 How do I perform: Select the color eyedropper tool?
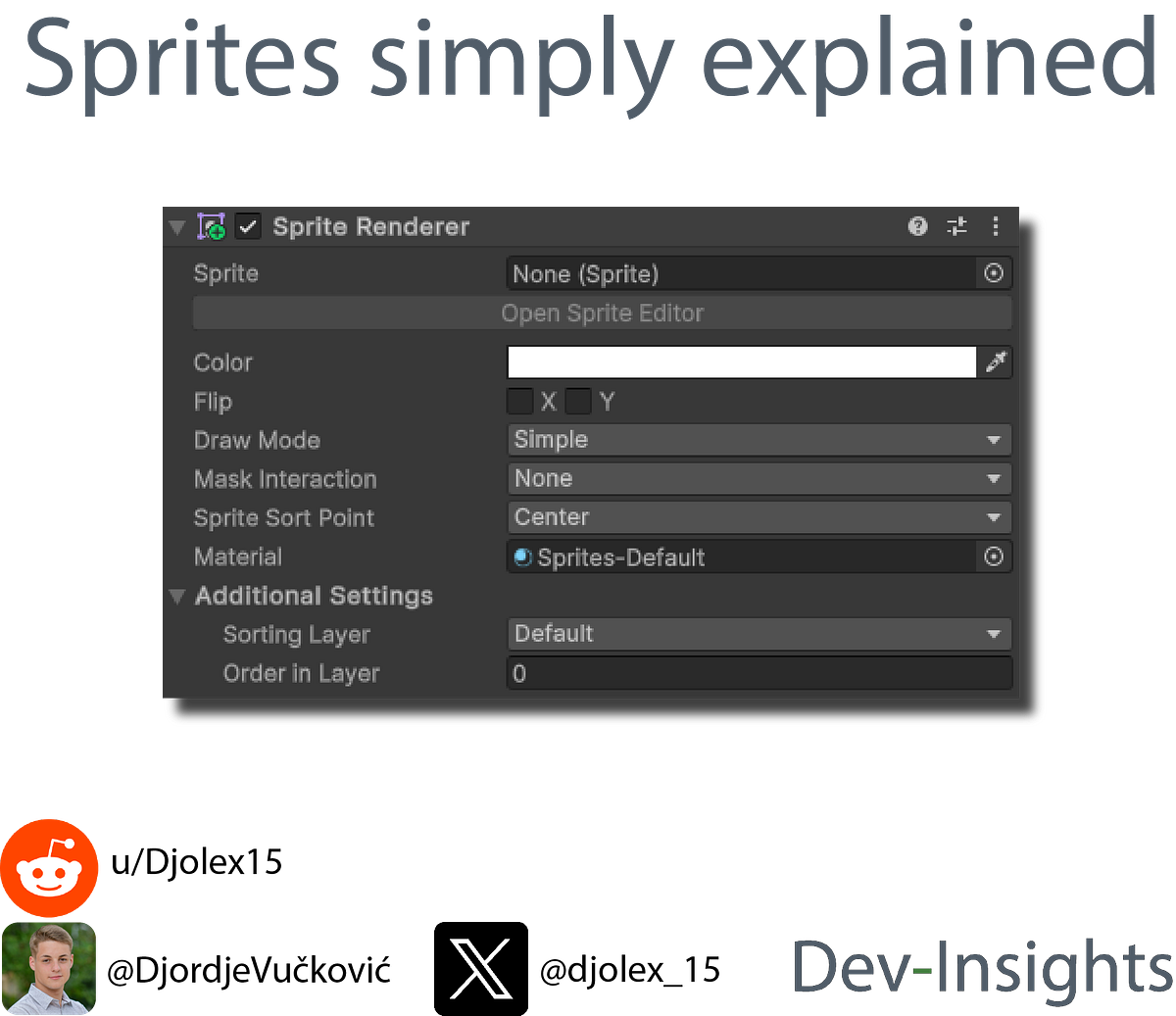[997, 362]
